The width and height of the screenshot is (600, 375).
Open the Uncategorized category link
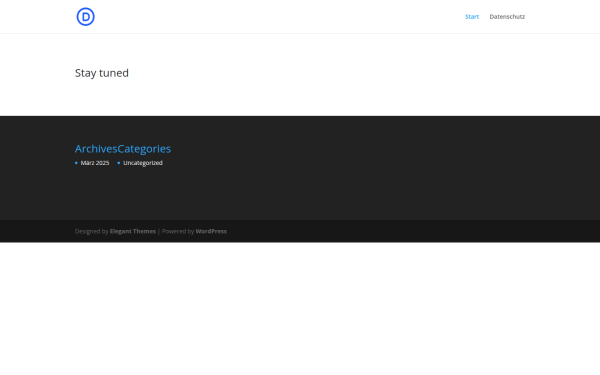(143, 163)
